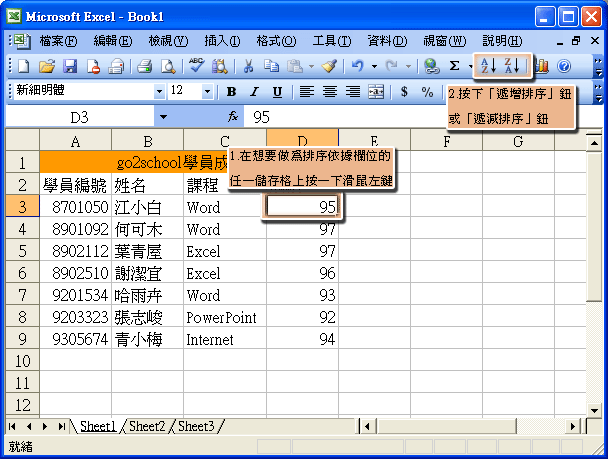Sort ascending with the A-Z button

[x=488, y=66]
